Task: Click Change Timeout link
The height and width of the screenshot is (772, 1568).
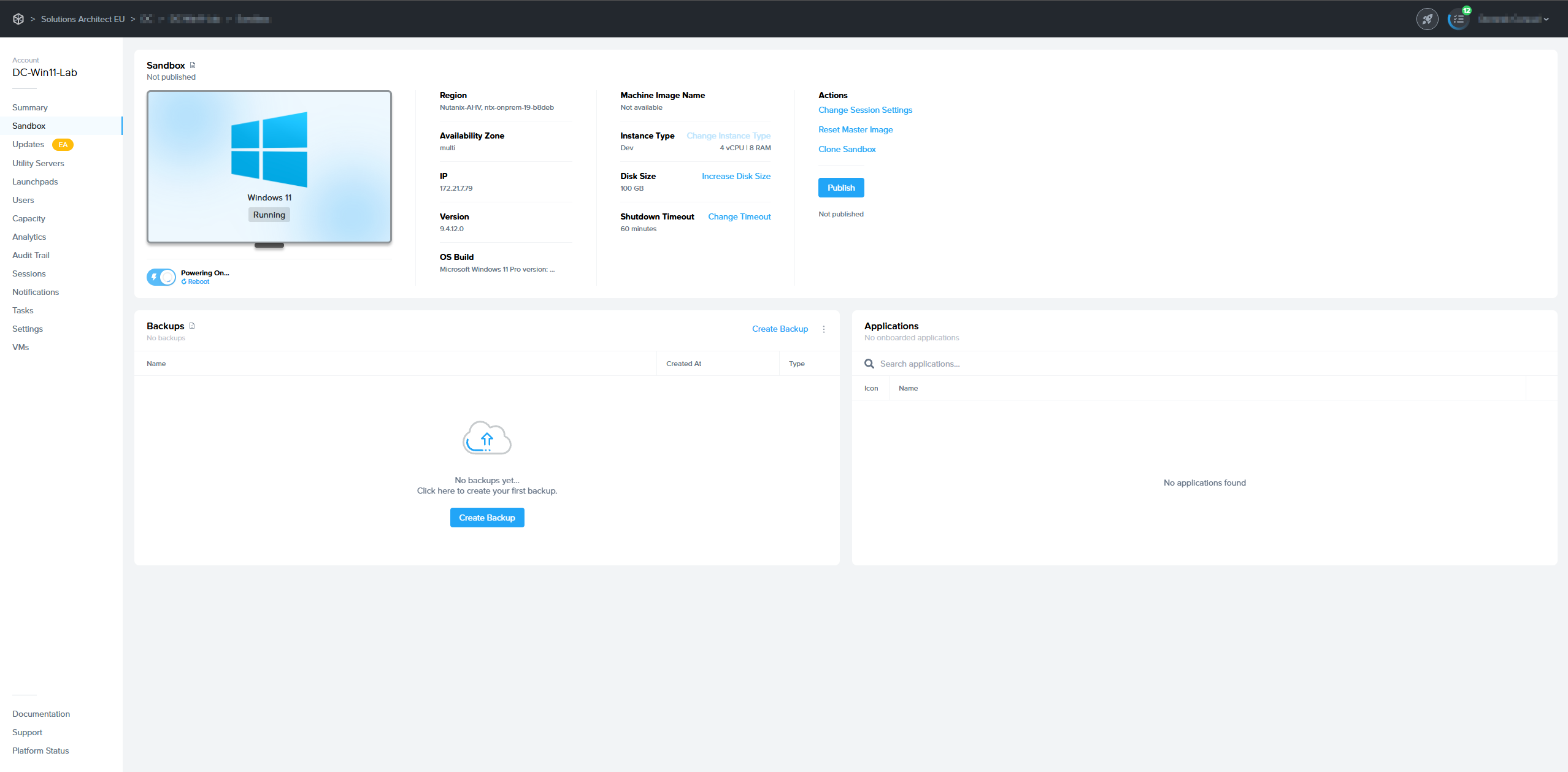Action: [x=739, y=216]
